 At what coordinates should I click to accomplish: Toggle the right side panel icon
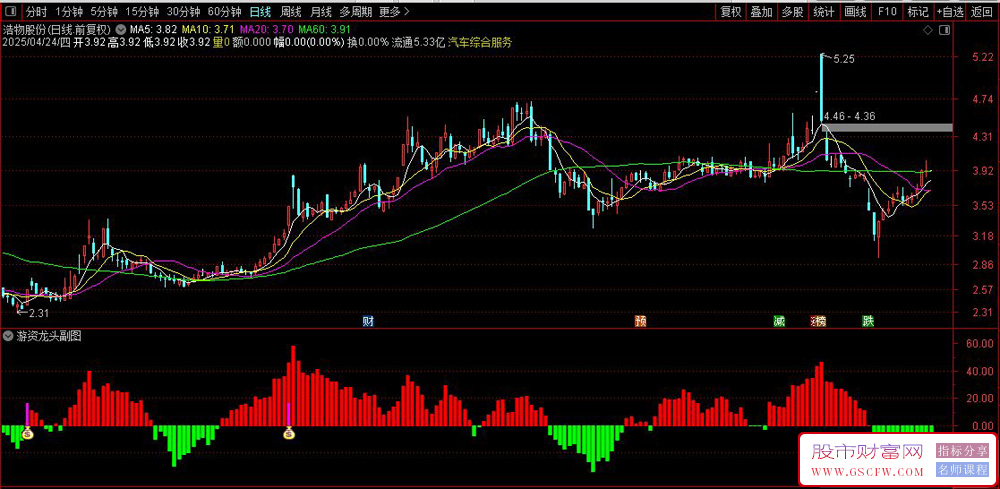[945, 30]
